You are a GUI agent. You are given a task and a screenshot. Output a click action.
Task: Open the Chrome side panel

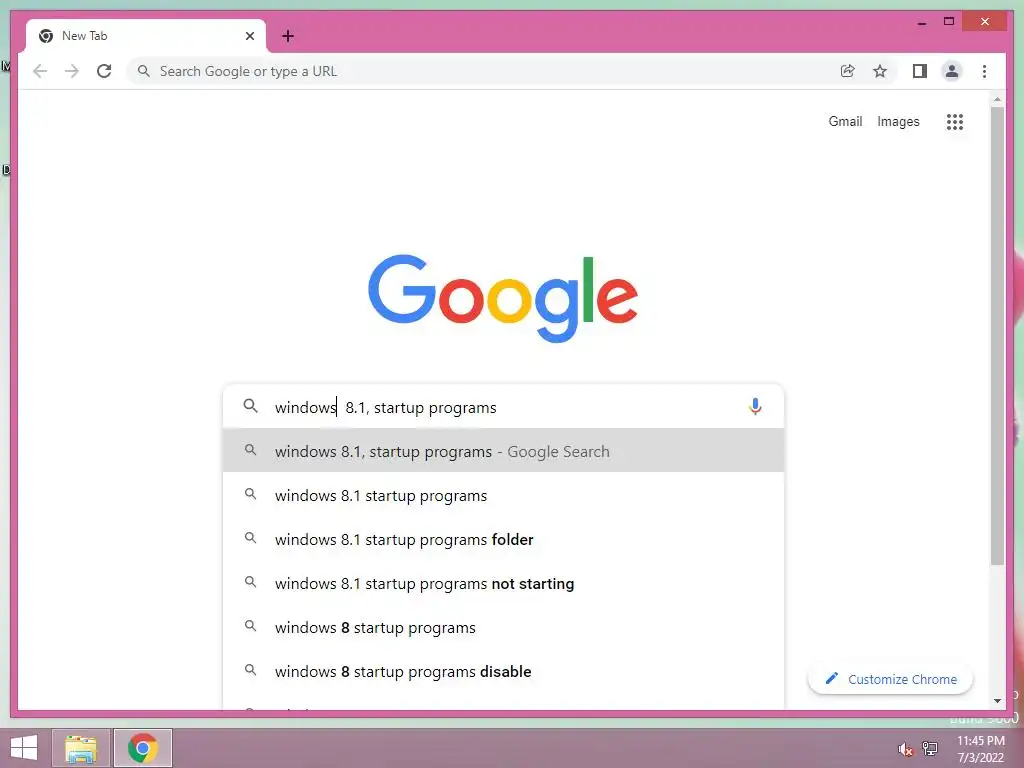click(920, 71)
